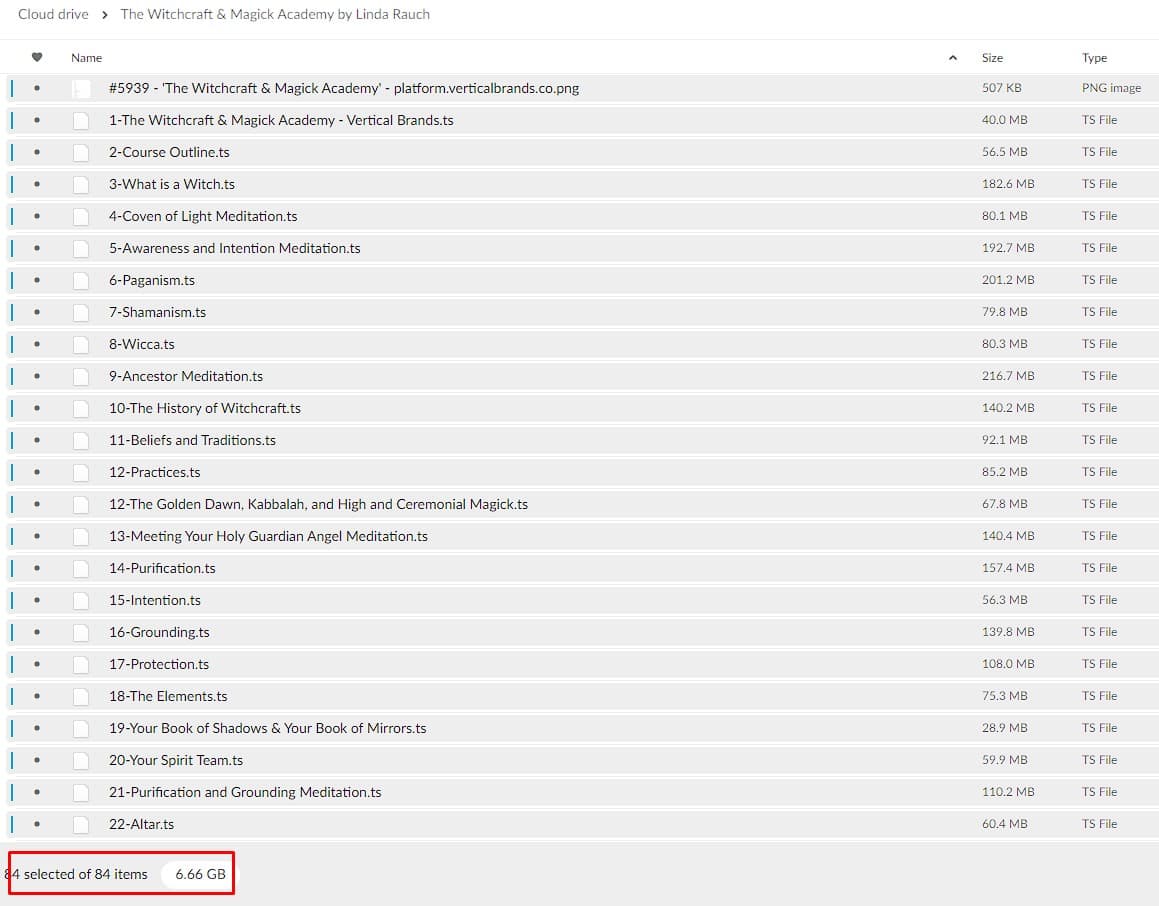Toggle favorite dot for 2-Course Outline.ts
The image size is (1159, 906).
click(38, 152)
